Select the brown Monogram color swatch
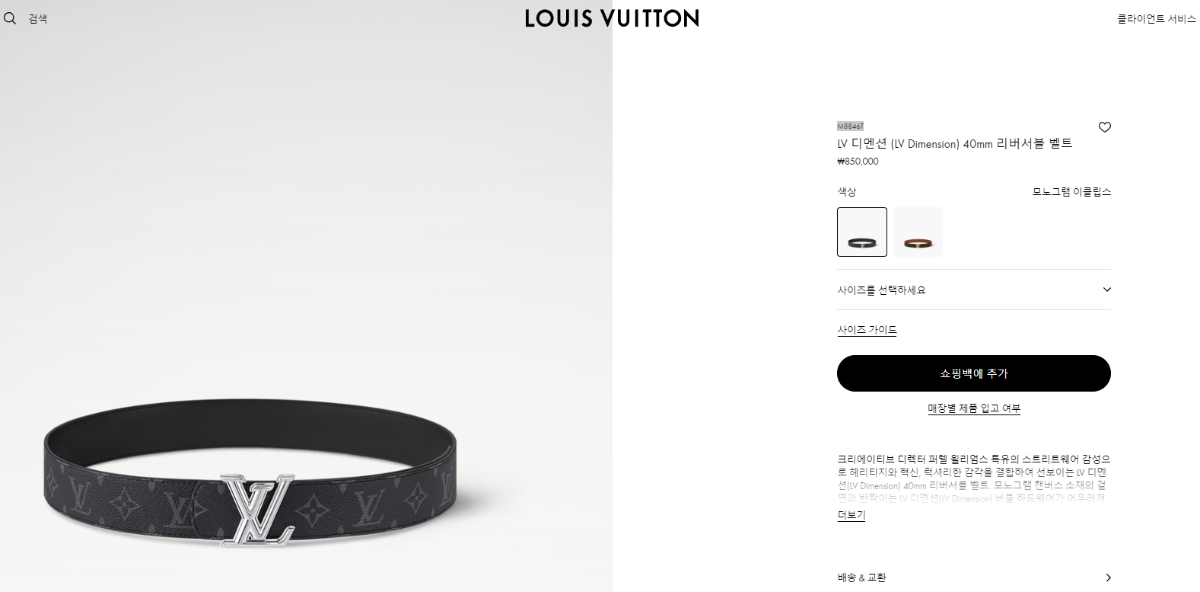The height and width of the screenshot is (592, 1200). pyautogui.click(x=918, y=232)
